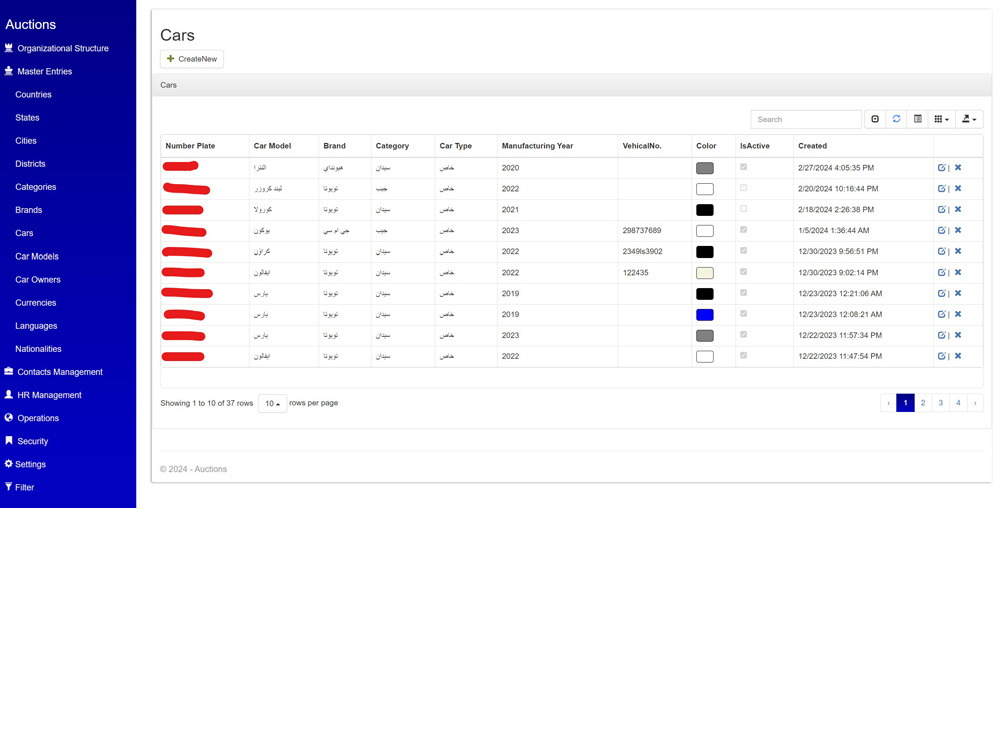Open Countries from the sidebar
Viewport: 1000px width, 750px height.
(x=33, y=94)
